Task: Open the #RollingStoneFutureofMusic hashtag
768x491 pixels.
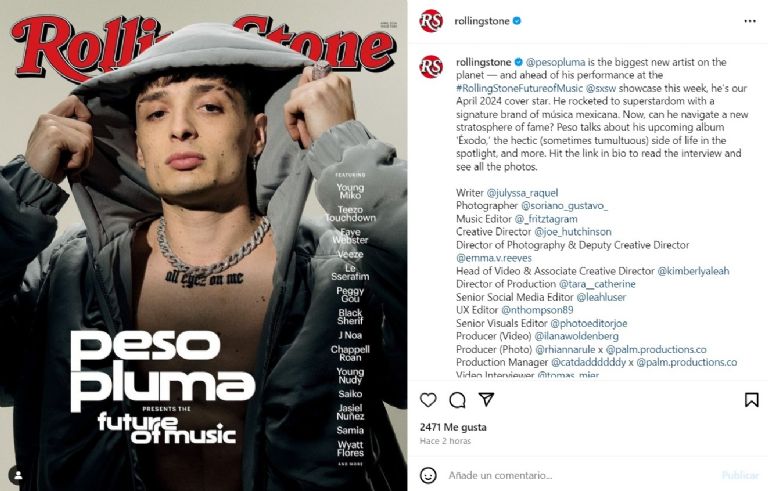Action: pyautogui.click(x=520, y=88)
